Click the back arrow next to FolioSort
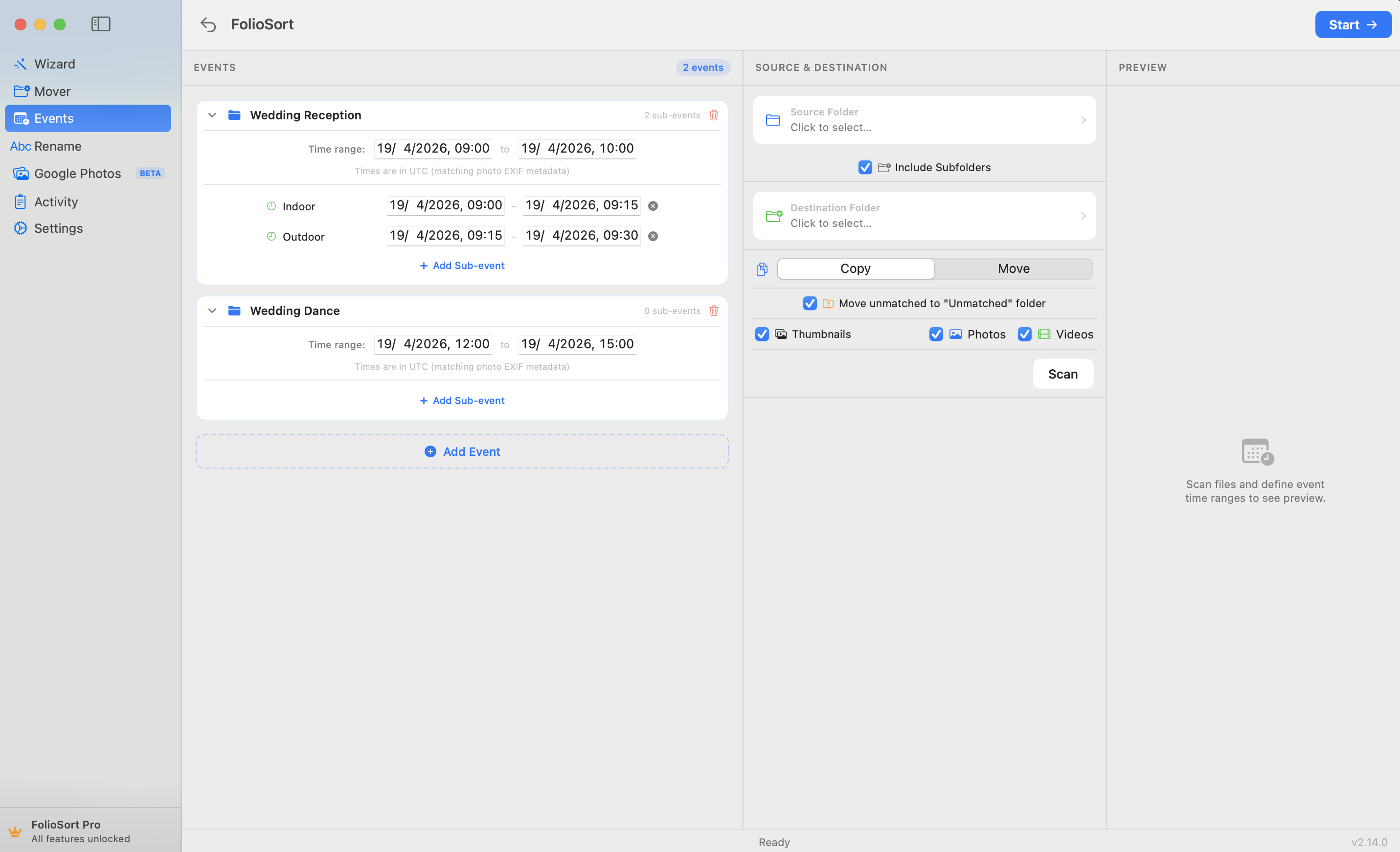Image resolution: width=1400 pixels, height=852 pixels. (x=208, y=24)
